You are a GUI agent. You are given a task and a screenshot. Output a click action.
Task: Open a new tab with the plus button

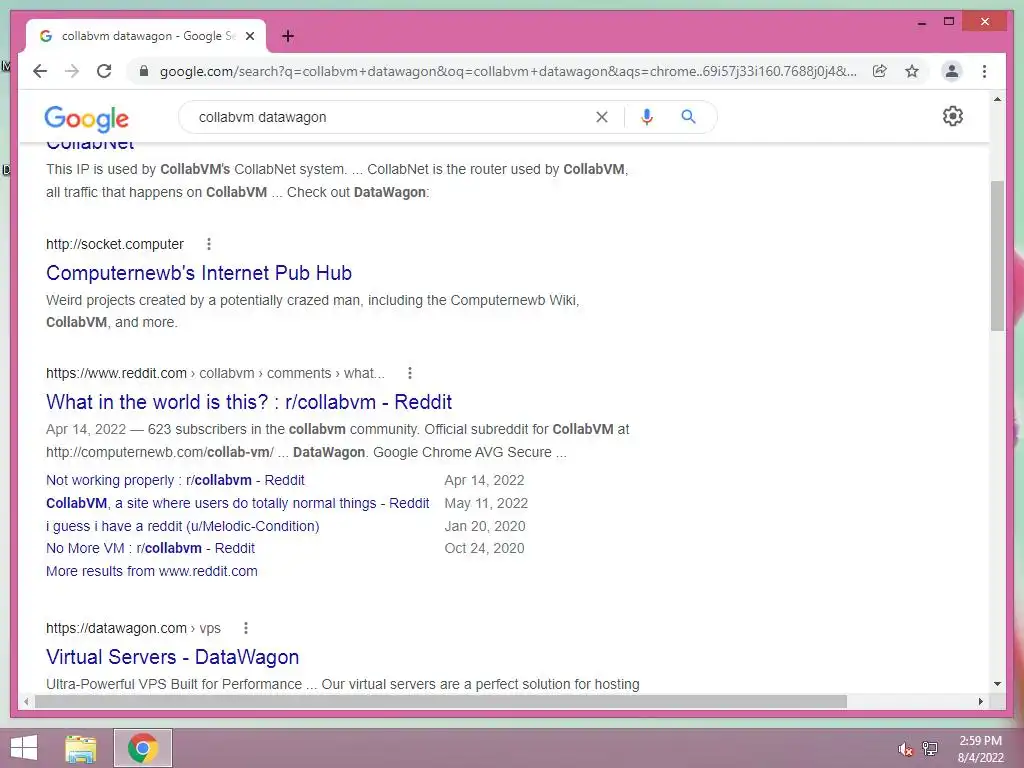(x=288, y=36)
